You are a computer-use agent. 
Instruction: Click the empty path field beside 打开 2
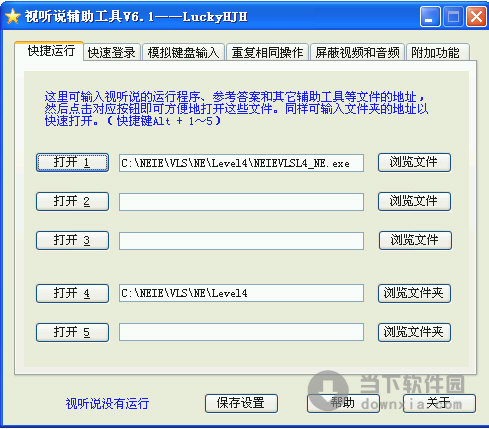tap(241, 202)
